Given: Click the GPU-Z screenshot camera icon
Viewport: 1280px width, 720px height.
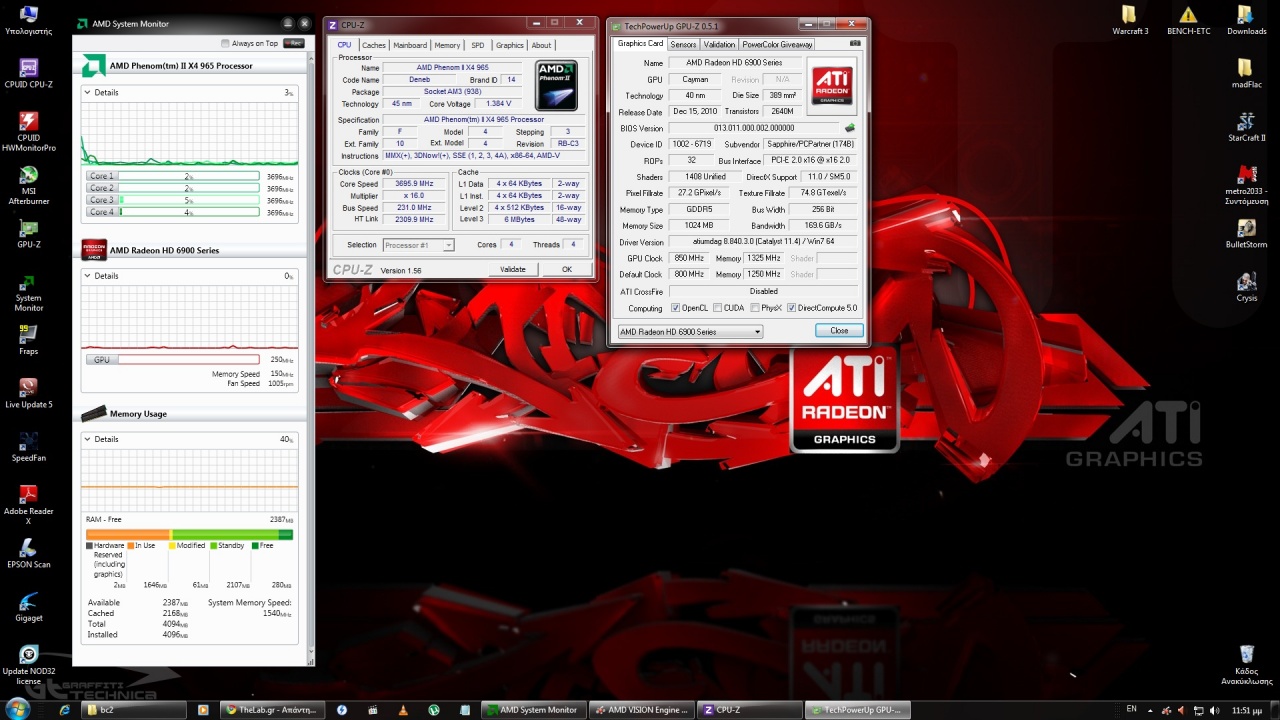Looking at the screenshot, I should [855, 44].
